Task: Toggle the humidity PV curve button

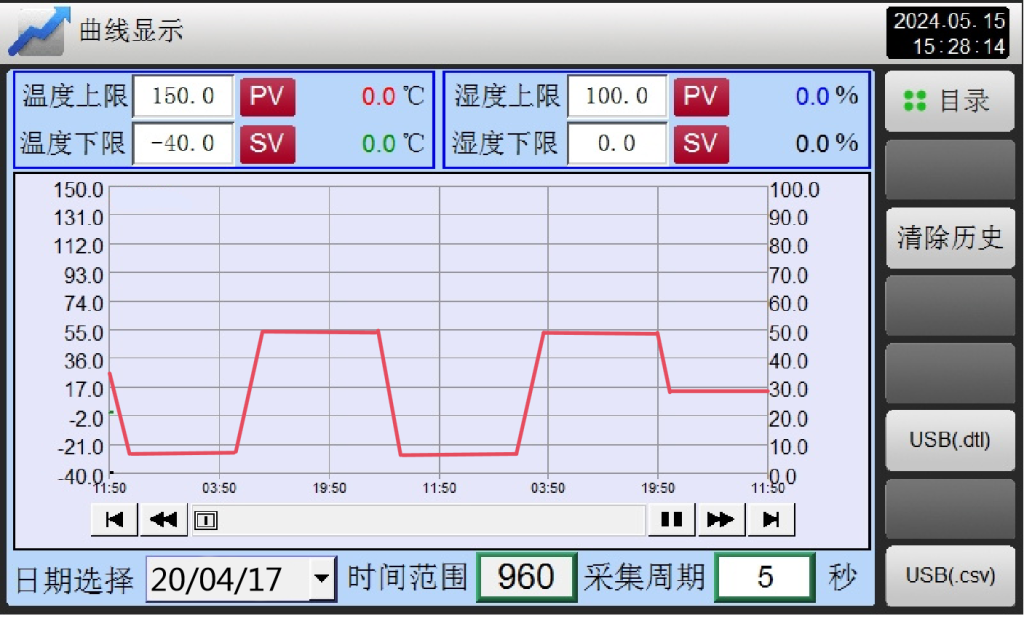Action: coord(700,96)
